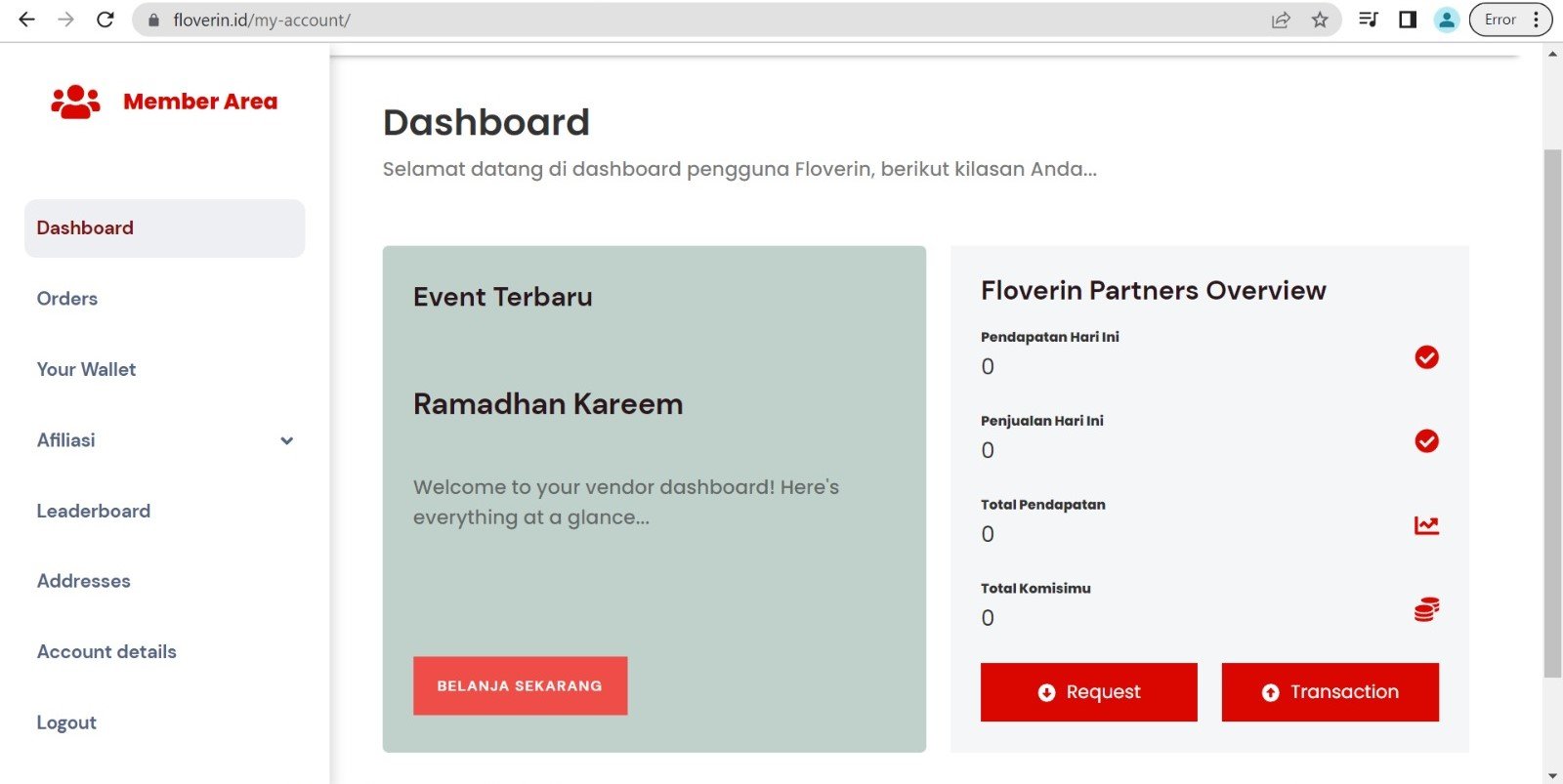Click the Transaction button
The width and height of the screenshot is (1563, 784).
click(x=1330, y=692)
